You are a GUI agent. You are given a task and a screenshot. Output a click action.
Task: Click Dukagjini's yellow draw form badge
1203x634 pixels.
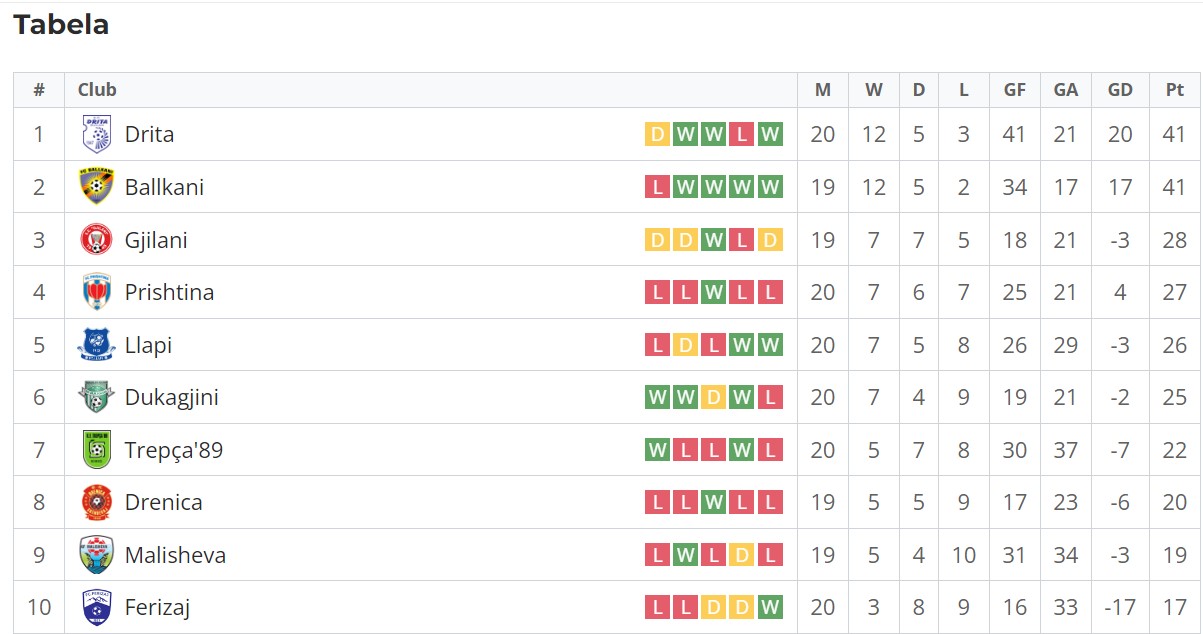pyautogui.click(x=713, y=397)
